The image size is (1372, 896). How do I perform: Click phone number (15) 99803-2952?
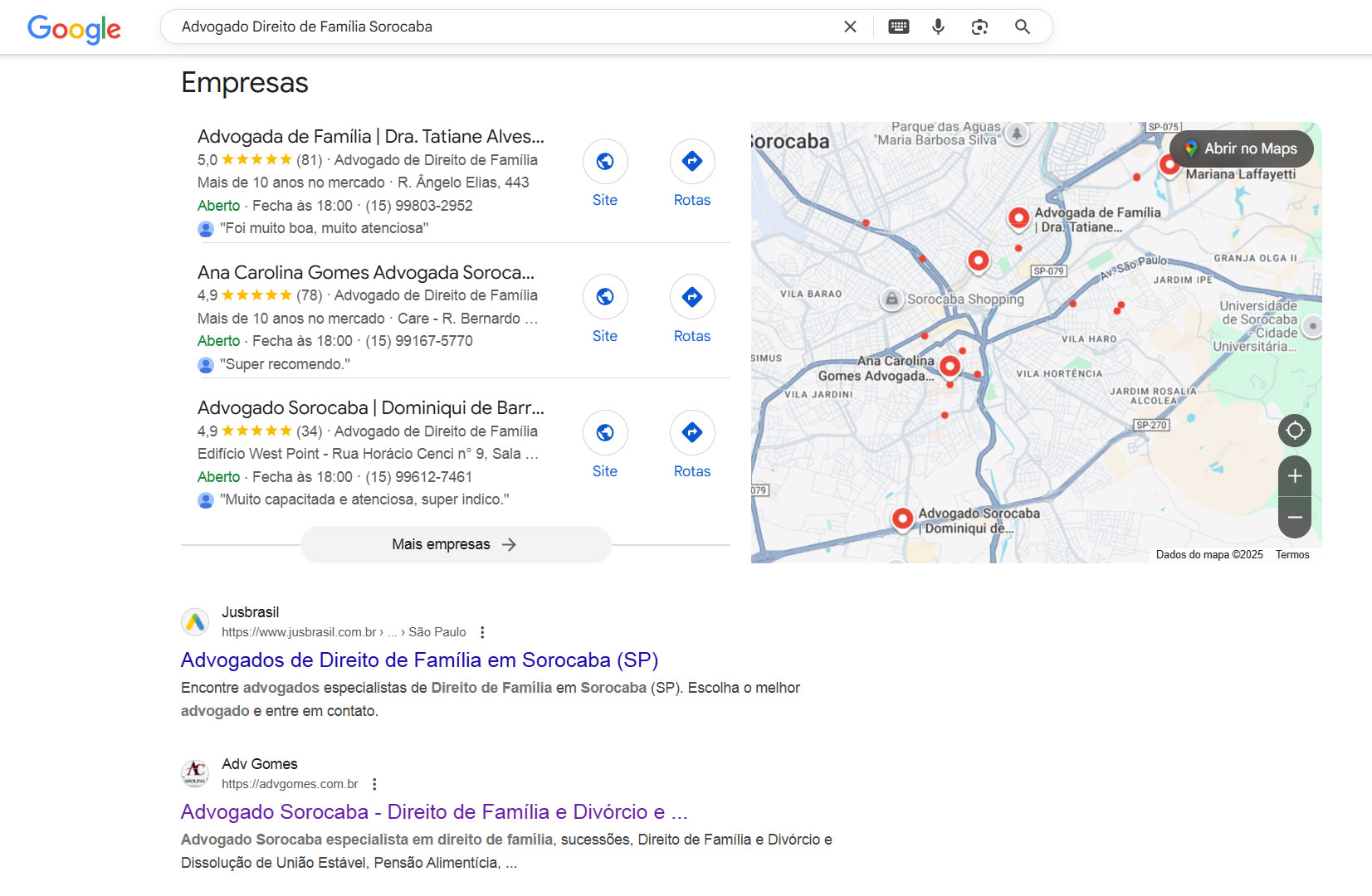pyautogui.click(x=419, y=206)
